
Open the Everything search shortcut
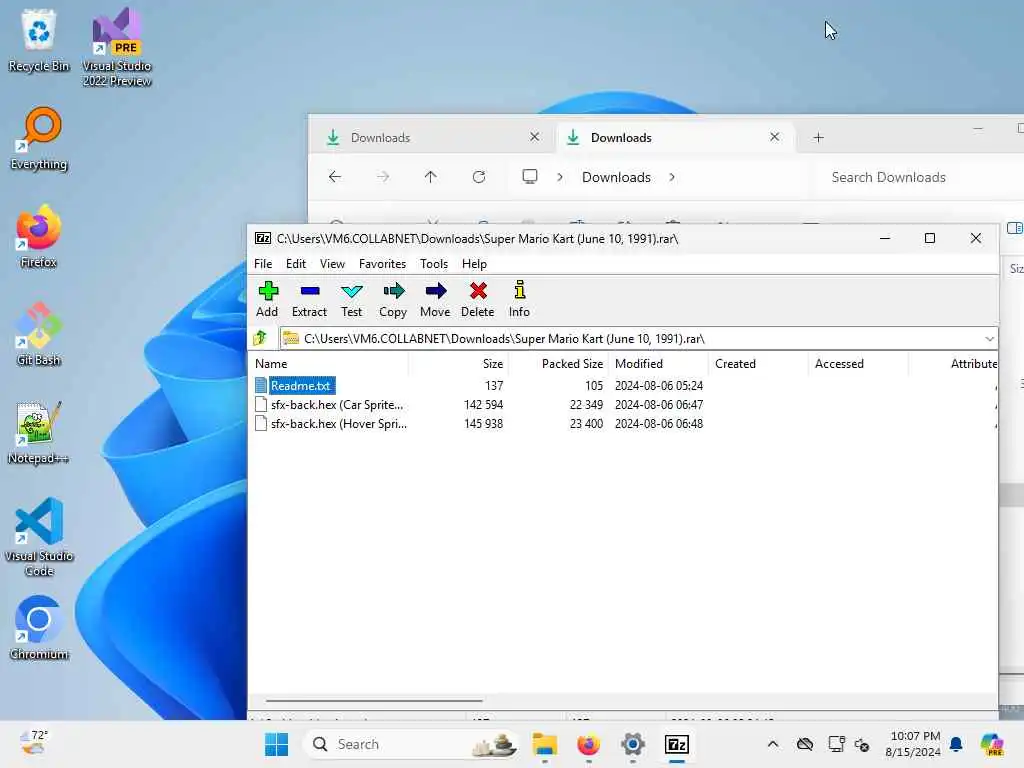[x=39, y=138]
